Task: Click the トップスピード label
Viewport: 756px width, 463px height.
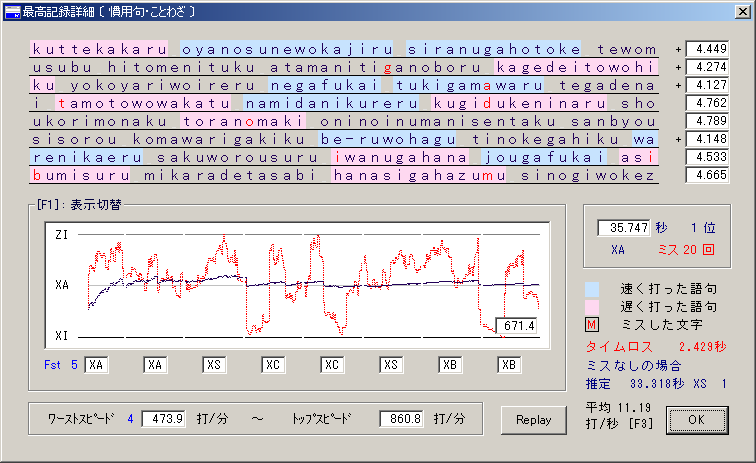Action: coord(322,419)
